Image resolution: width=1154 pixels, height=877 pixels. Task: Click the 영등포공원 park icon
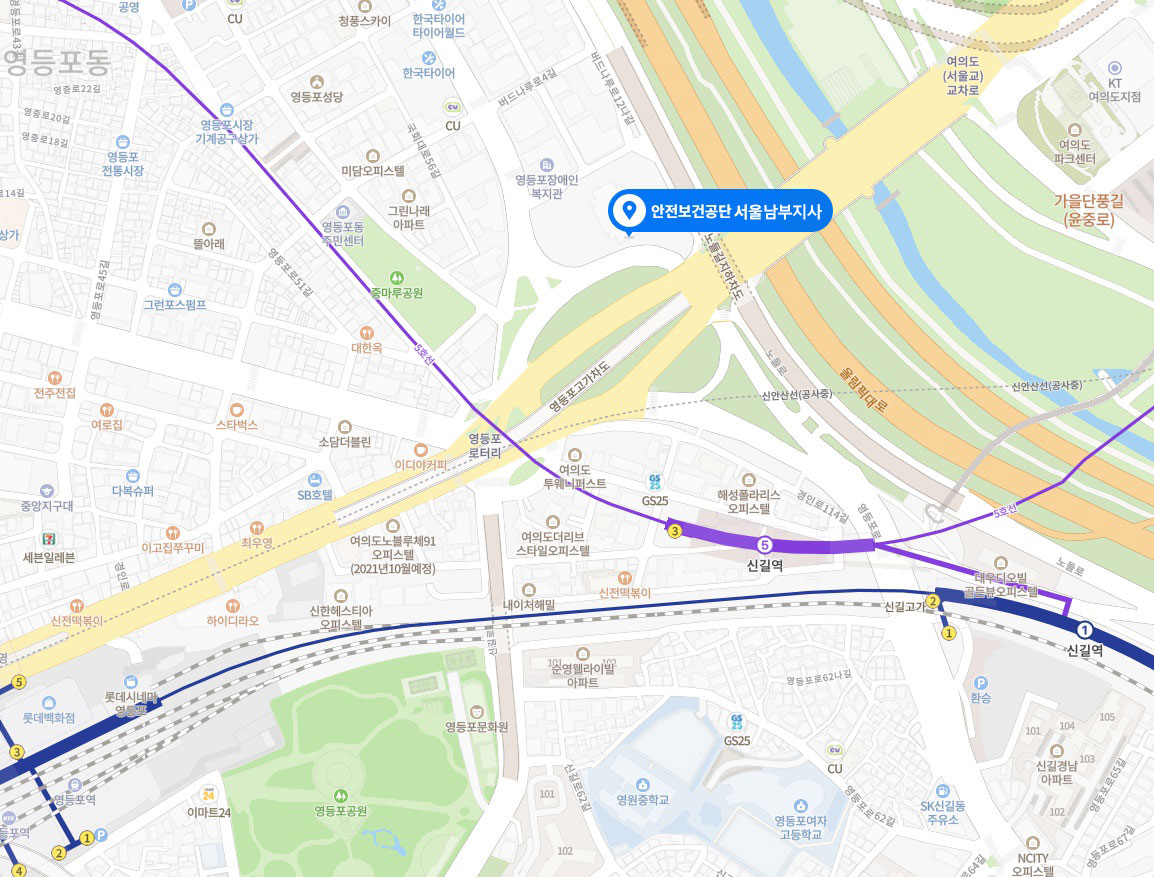[341, 796]
